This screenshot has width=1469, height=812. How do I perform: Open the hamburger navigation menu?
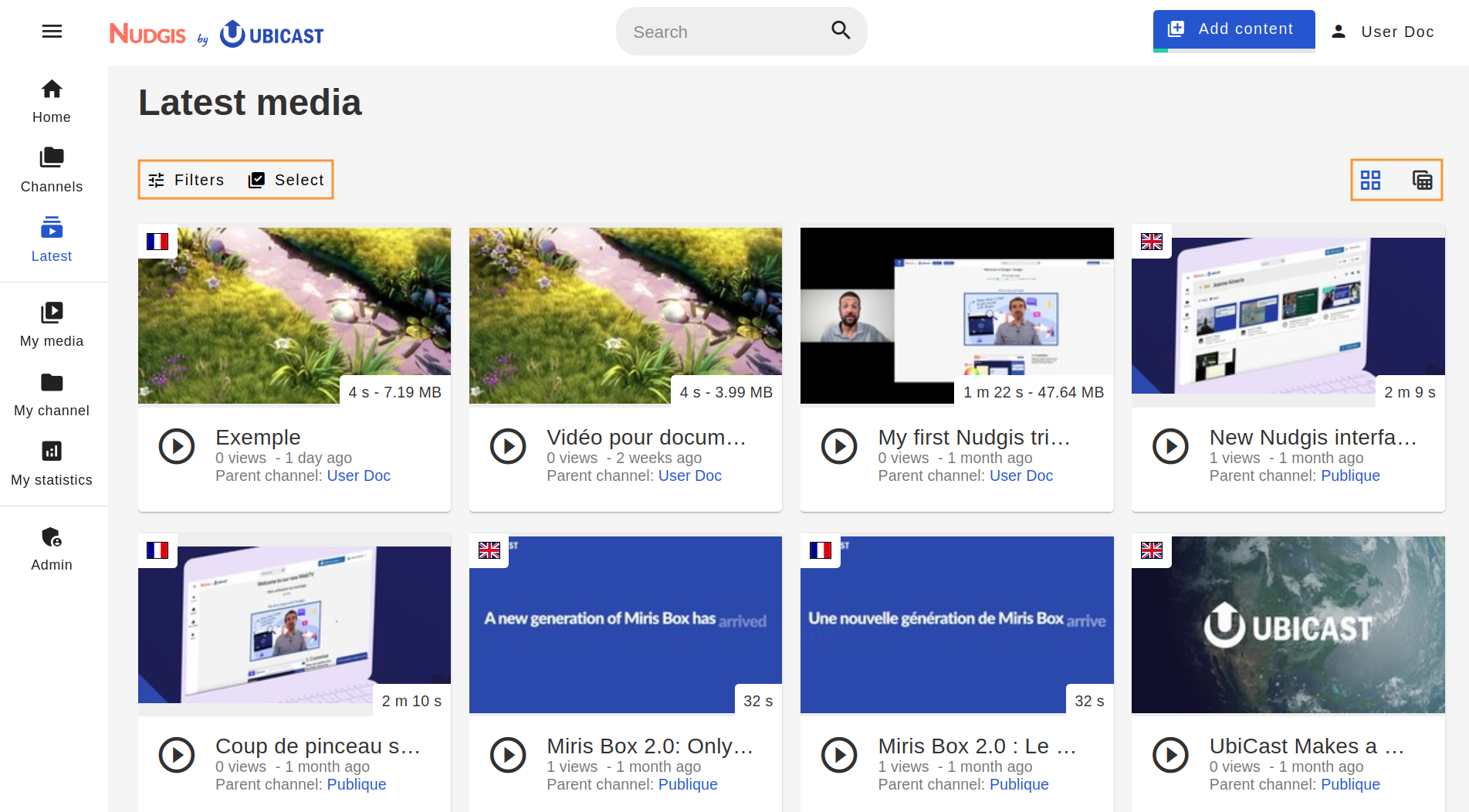(x=52, y=32)
